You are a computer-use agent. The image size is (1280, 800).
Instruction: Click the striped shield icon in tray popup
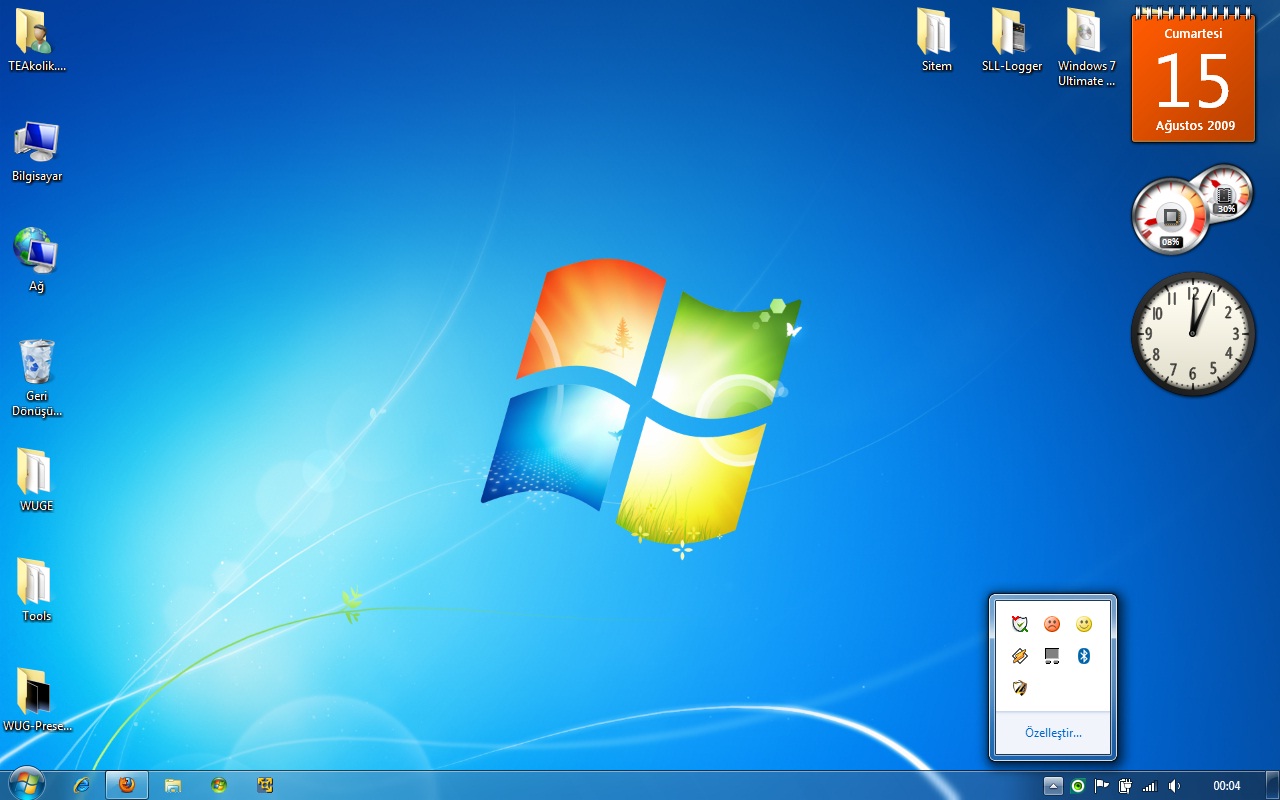(1020, 688)
